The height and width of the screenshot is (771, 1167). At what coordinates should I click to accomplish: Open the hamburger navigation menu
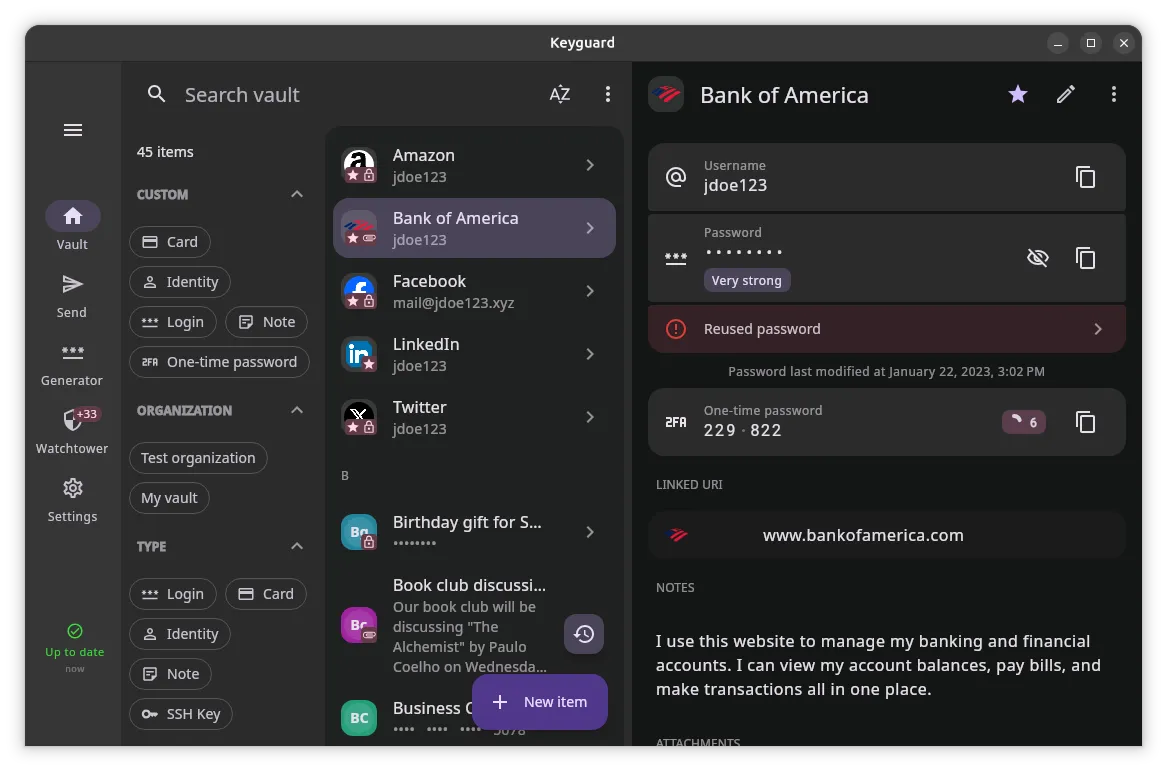click(x=73, y=130)
